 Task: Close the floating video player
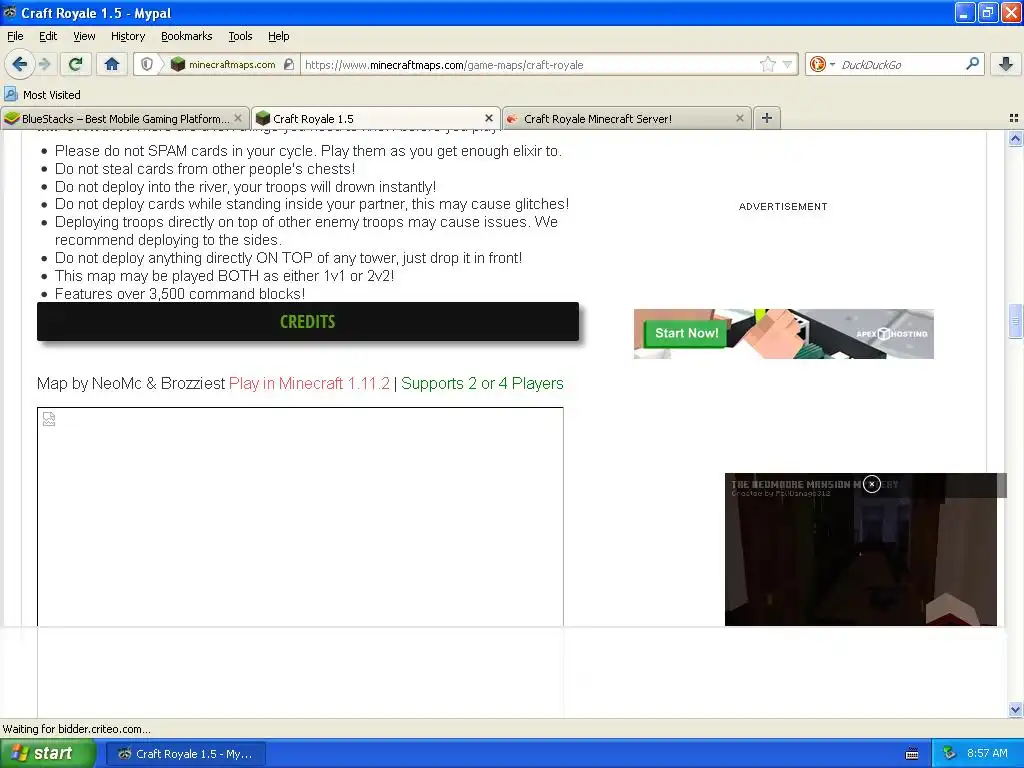click(872, 484)
